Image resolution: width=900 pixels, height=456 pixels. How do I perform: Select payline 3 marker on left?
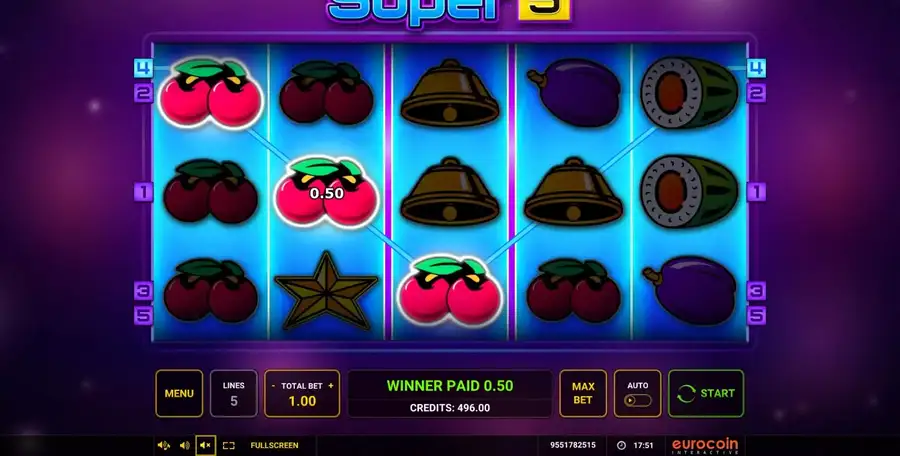coord(143,291)
